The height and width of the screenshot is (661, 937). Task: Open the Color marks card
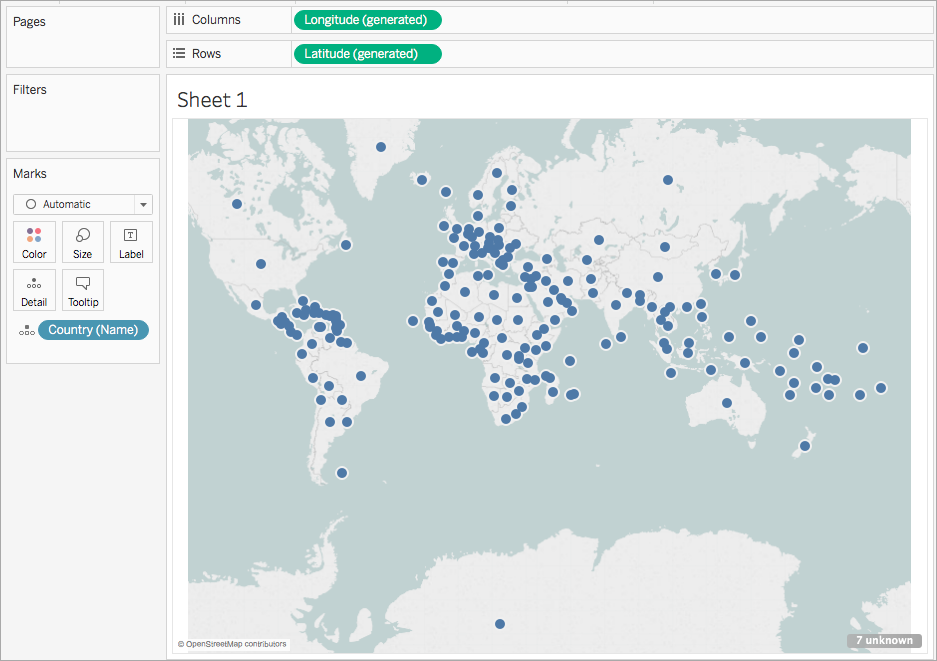click(x=34, y=242)
